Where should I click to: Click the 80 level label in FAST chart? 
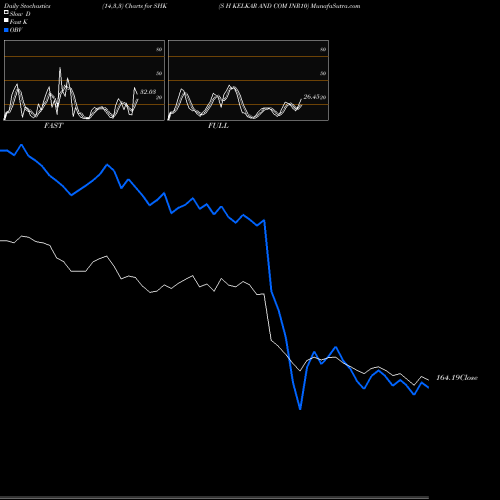pyautogui.click(x=159, y=49)
